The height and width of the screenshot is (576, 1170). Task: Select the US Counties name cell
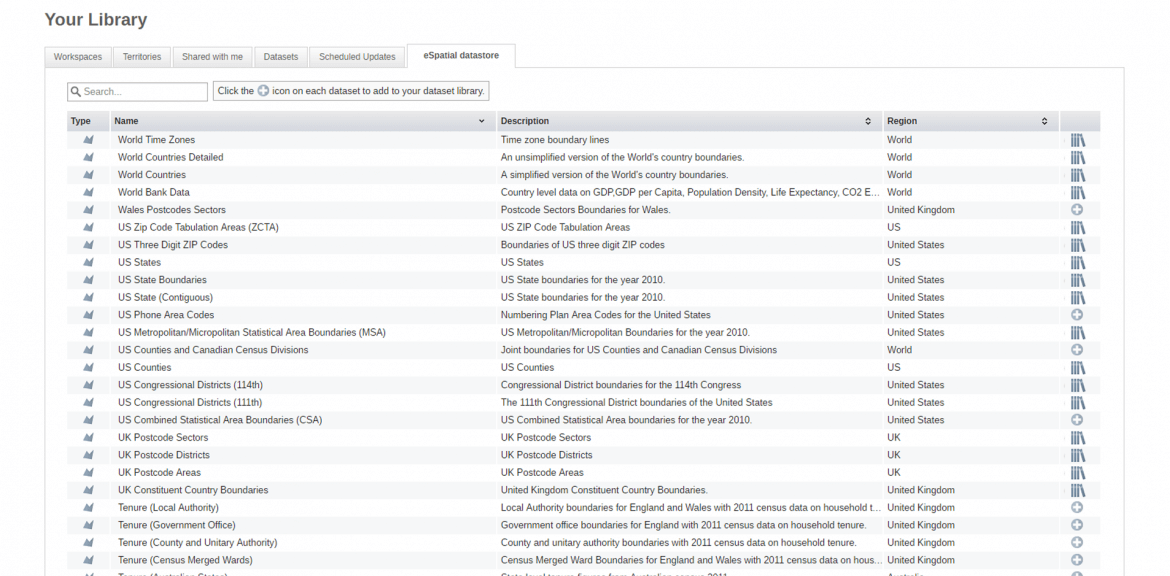coord(303,368)
